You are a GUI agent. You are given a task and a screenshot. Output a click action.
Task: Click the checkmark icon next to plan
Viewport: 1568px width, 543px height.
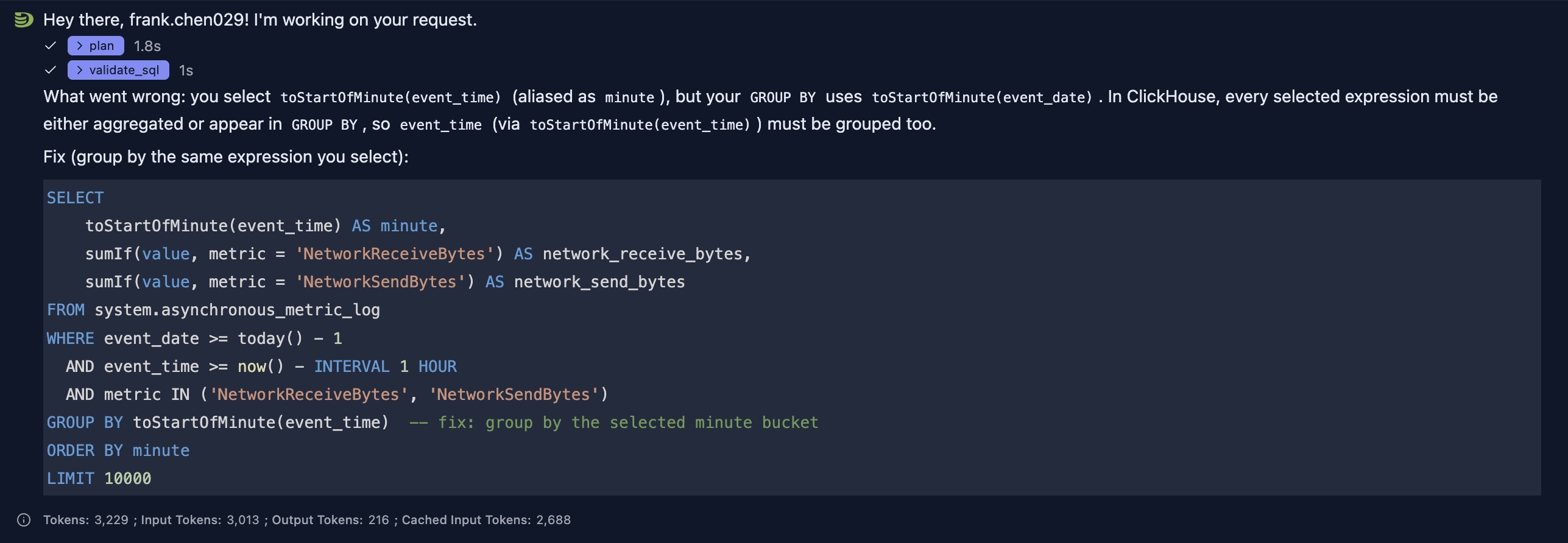[51, 46]
